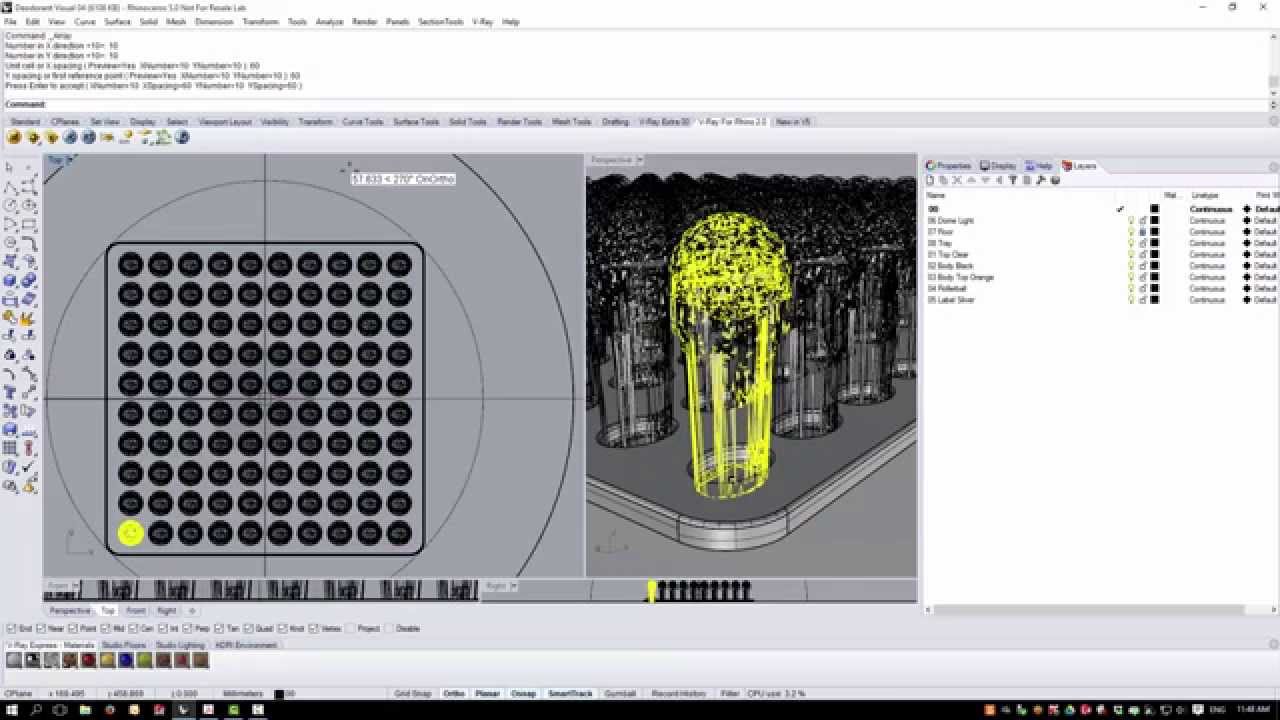Open the Front viewport title dropdown

point(76,586)
